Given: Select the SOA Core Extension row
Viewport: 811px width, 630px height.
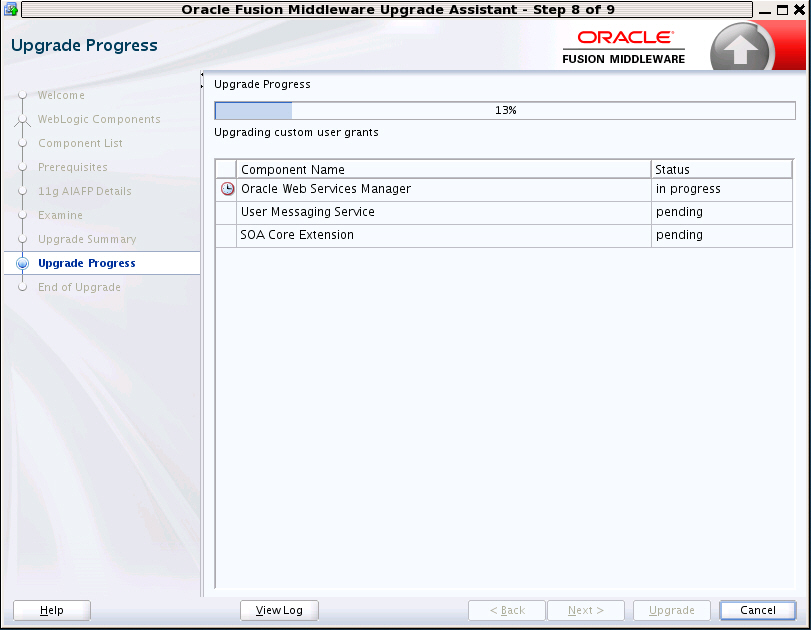Looking at the screenshot, I should [504, 235].
